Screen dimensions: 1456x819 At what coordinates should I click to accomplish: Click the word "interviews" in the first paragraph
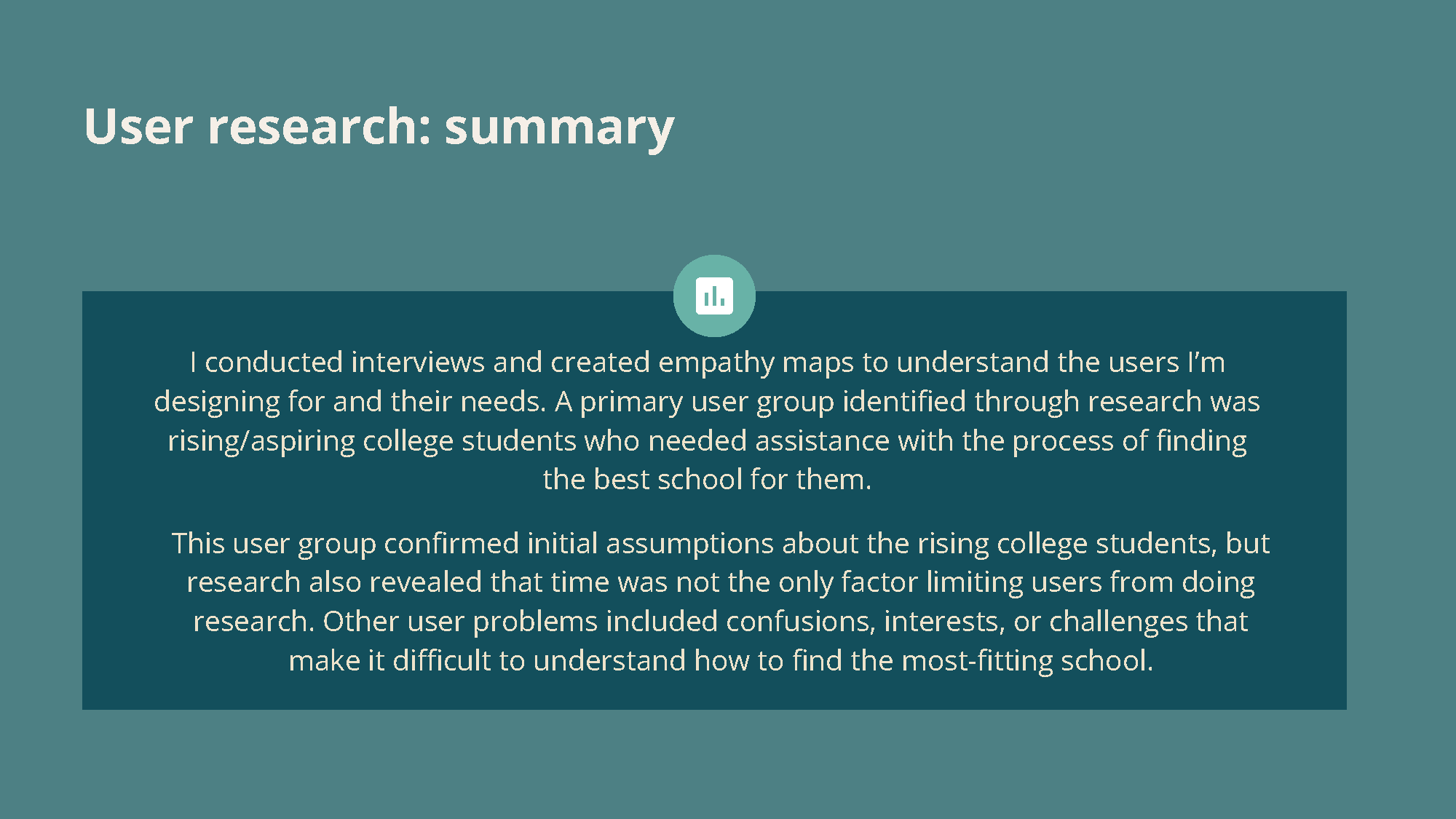[x=418, y=363]
